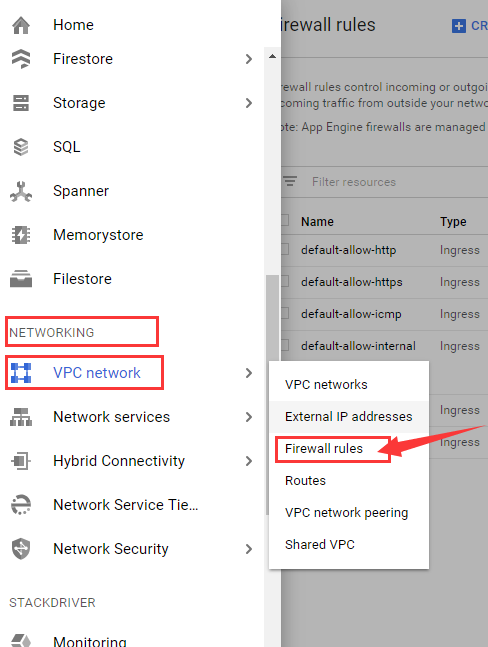
Task: Click the Hybrid Connectivity icon
Action: (21, 461)
